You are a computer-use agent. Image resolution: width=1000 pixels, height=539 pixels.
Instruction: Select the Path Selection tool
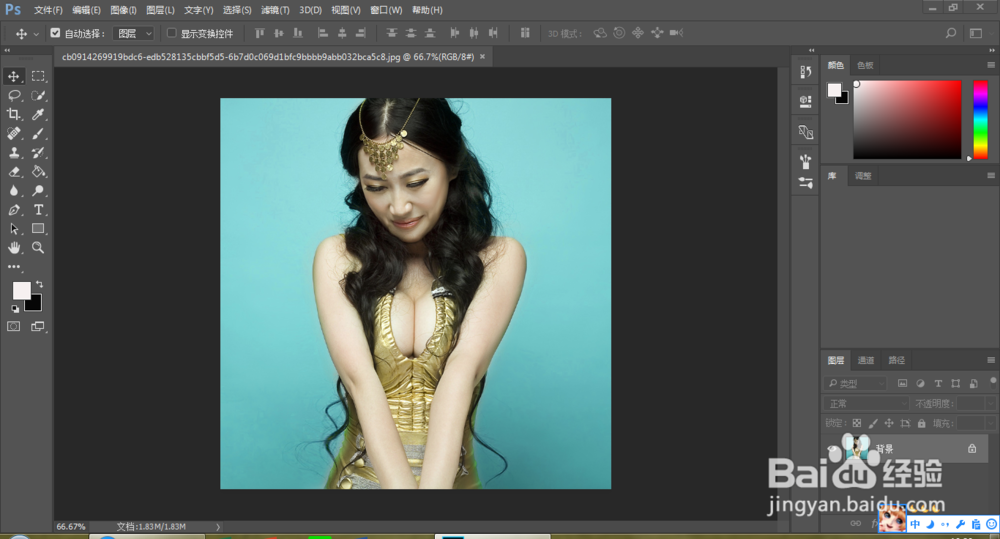13,229
